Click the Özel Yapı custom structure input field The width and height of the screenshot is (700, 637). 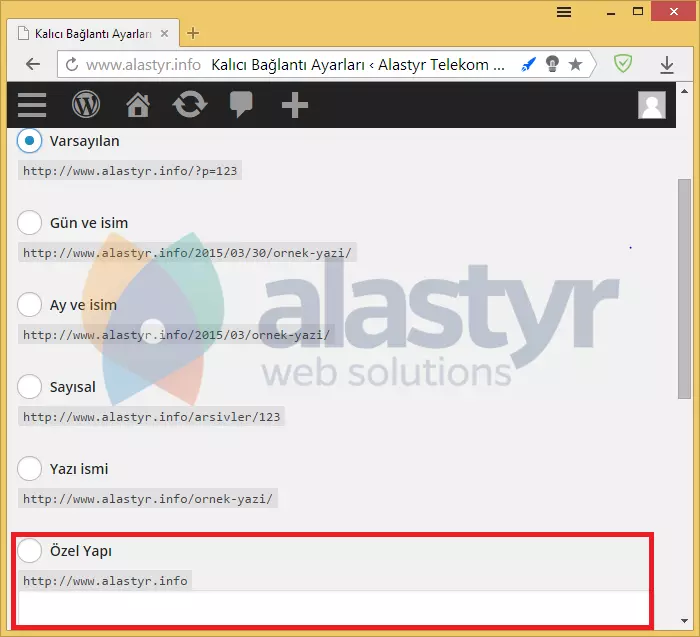[333, 608]
